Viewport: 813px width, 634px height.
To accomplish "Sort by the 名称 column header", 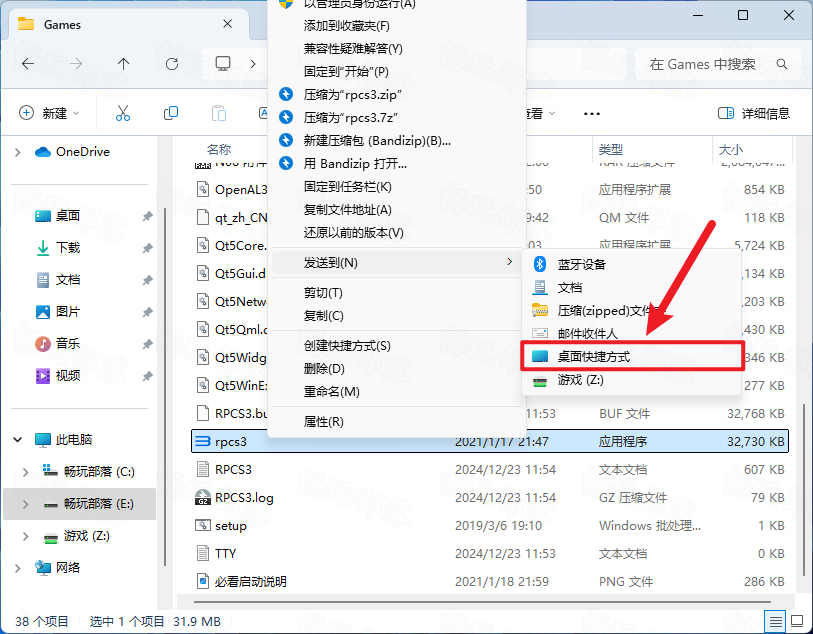I will point(219,150).
